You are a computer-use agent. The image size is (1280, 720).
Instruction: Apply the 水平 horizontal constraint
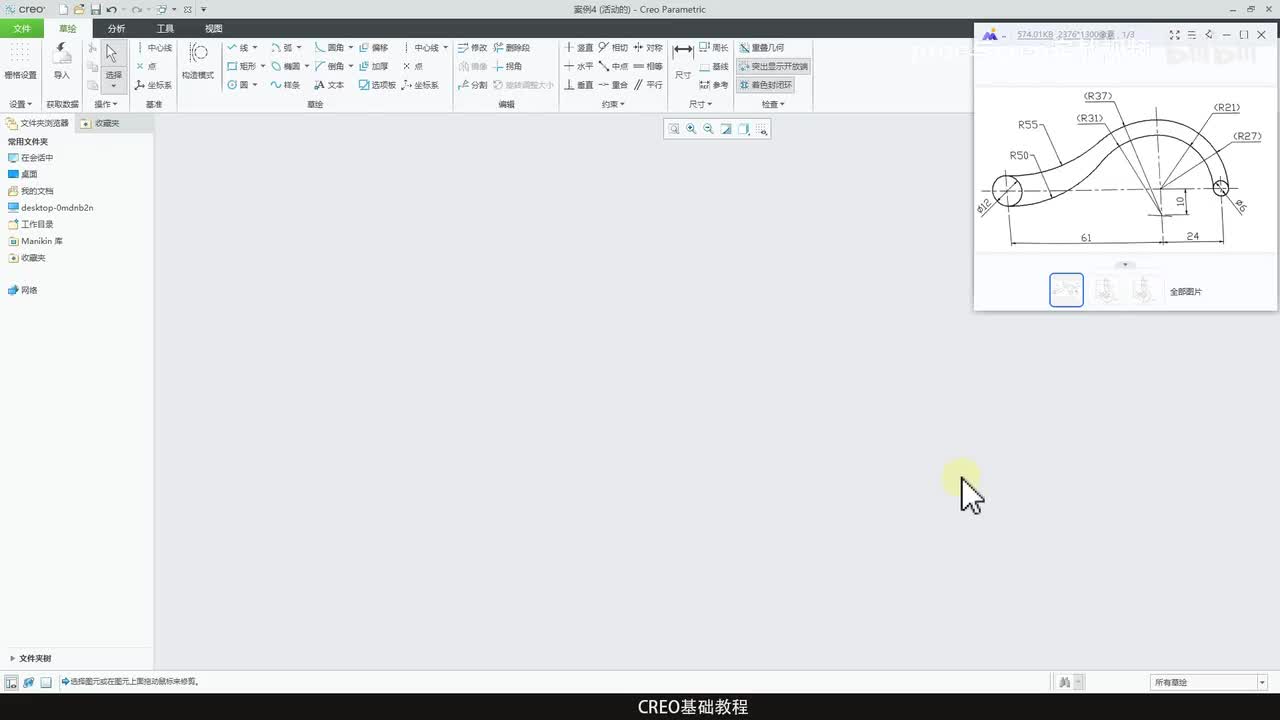tap(578, 66)
